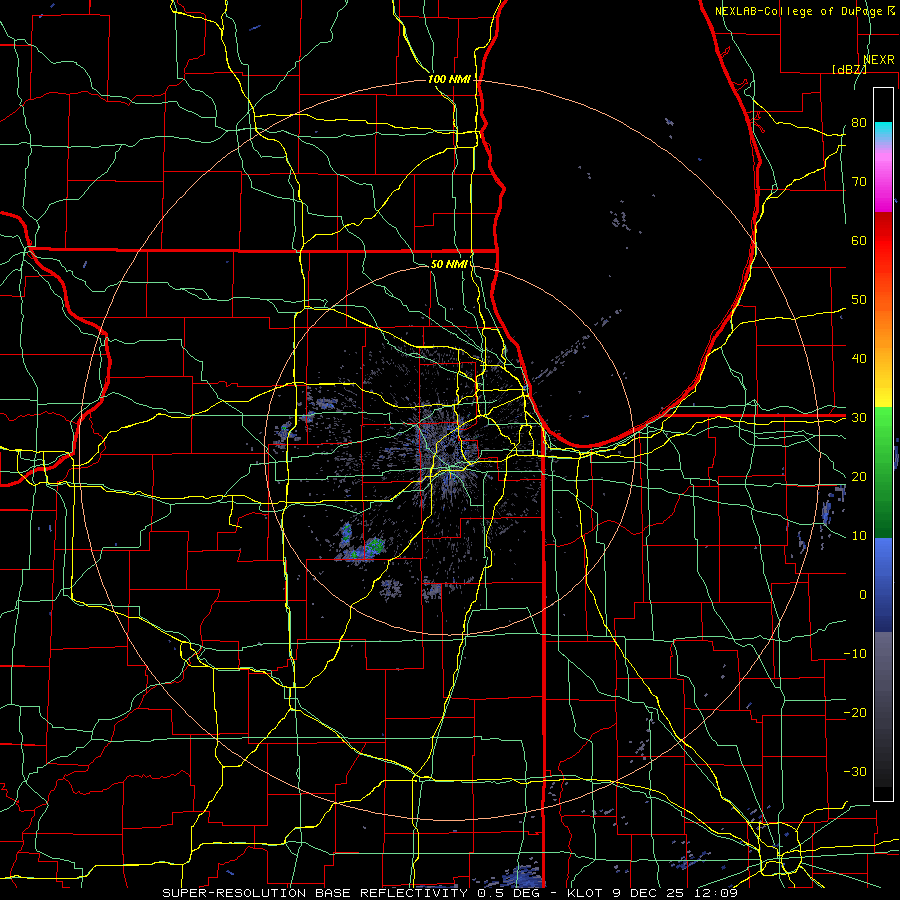Click the "0.5 DEG" elevation angle text

(x=510, y=893)
